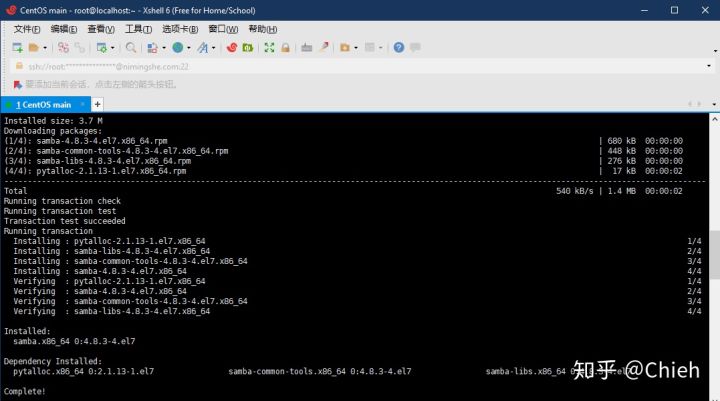Image resolution: width=720 pixels, height=401 pixels.
Task: Open the folder icon for saved sessions
Action: [x=34, y=47]
